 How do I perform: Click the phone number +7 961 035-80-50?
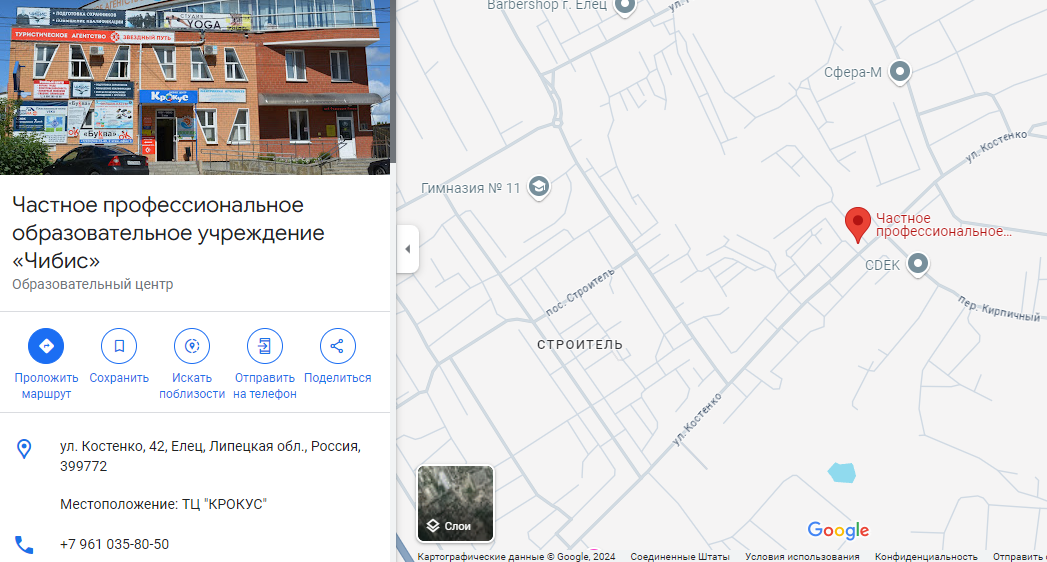point(114,544)
